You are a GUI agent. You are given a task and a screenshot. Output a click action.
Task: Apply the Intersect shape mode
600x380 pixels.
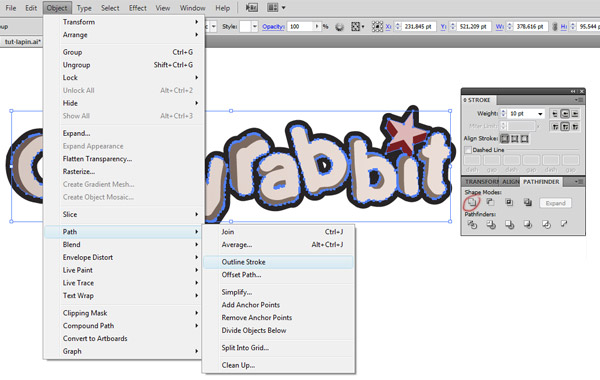click(x=509, y=202)
